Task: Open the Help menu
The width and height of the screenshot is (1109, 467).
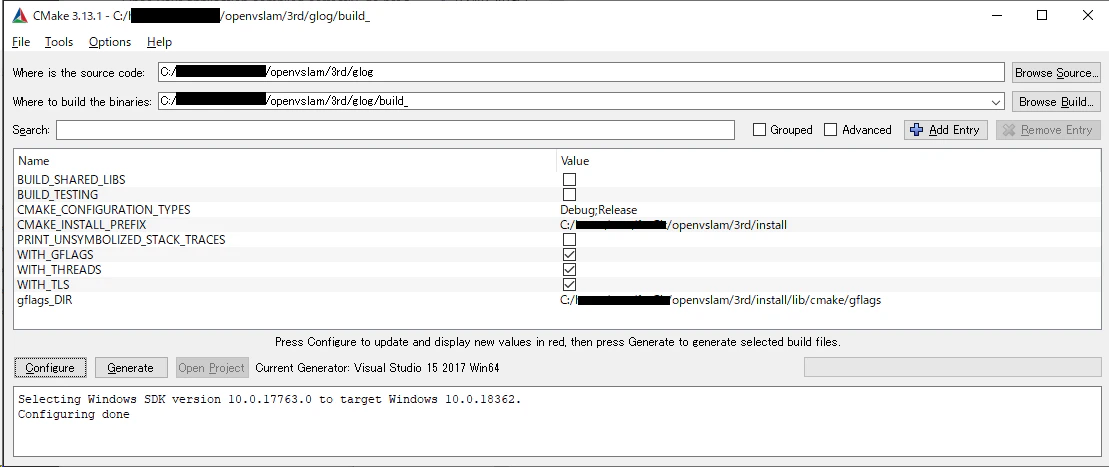Action: click(x=159, y=42)
